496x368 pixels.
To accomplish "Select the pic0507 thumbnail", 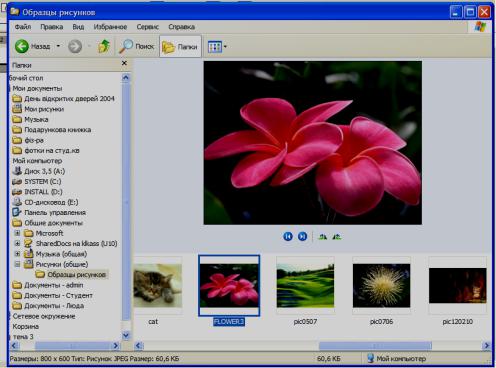I will click(x=305, y=286).
